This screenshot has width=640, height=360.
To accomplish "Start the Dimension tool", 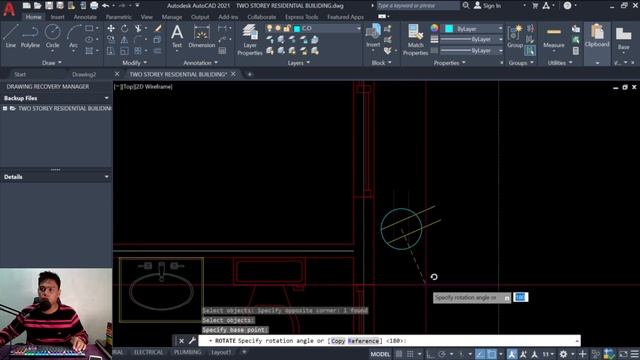I will point(202,36).
